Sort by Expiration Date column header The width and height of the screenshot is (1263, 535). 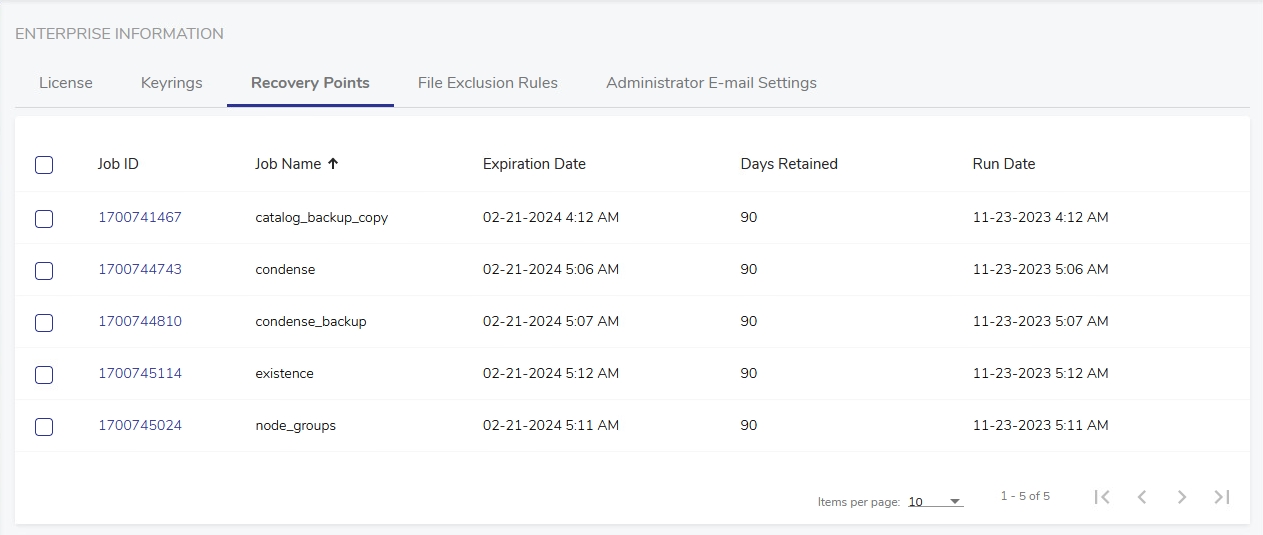coord(534,164)
